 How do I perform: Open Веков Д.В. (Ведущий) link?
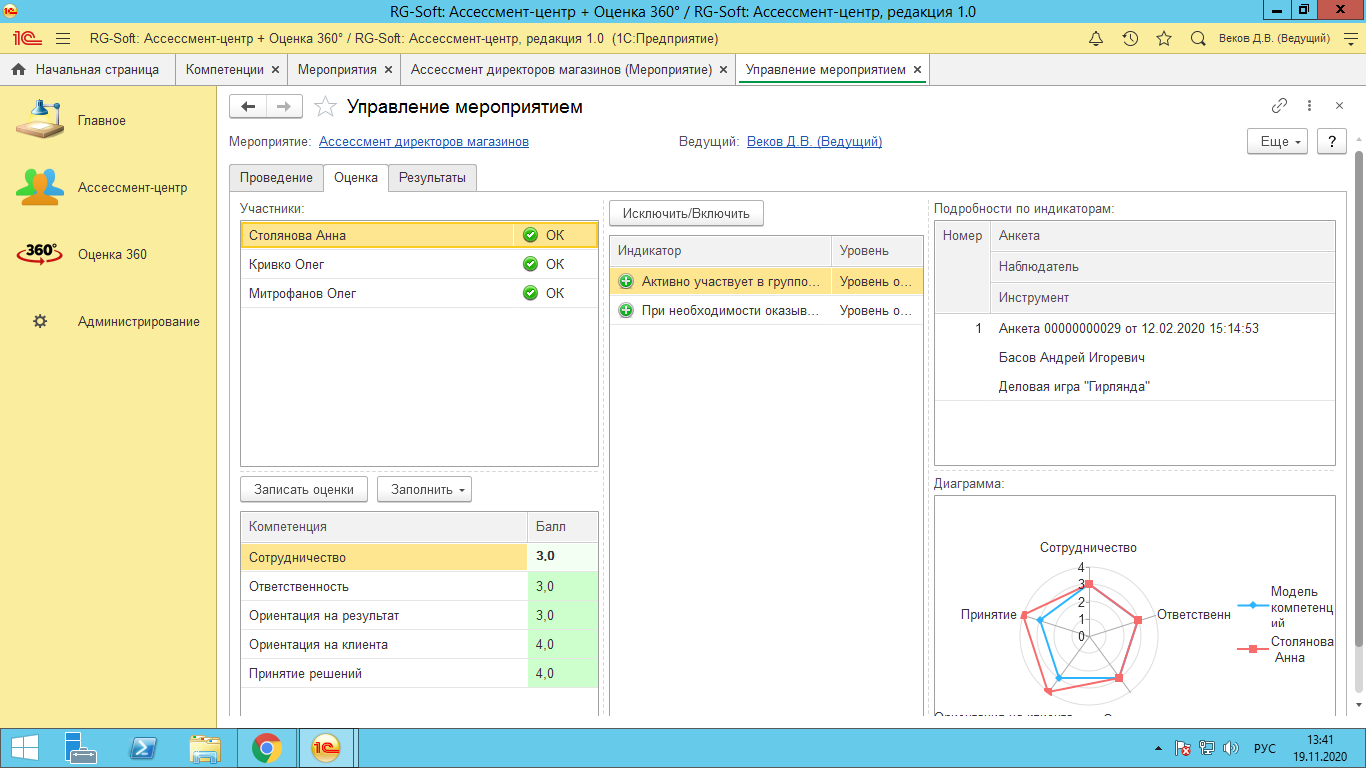tap(814, 142)
